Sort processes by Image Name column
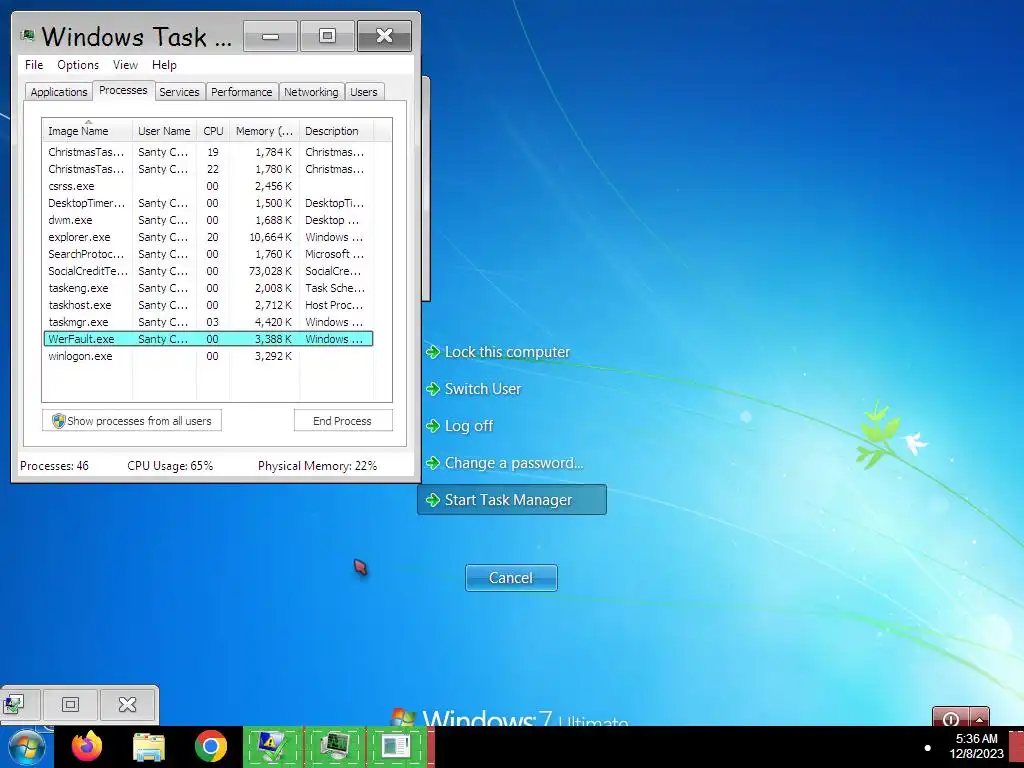 click(x=87, y=131)
